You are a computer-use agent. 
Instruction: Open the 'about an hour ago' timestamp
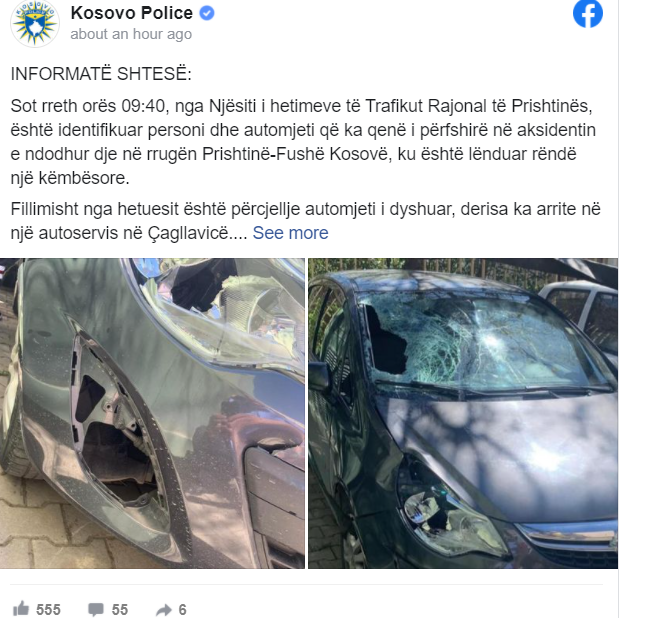(x=131, y=34)
